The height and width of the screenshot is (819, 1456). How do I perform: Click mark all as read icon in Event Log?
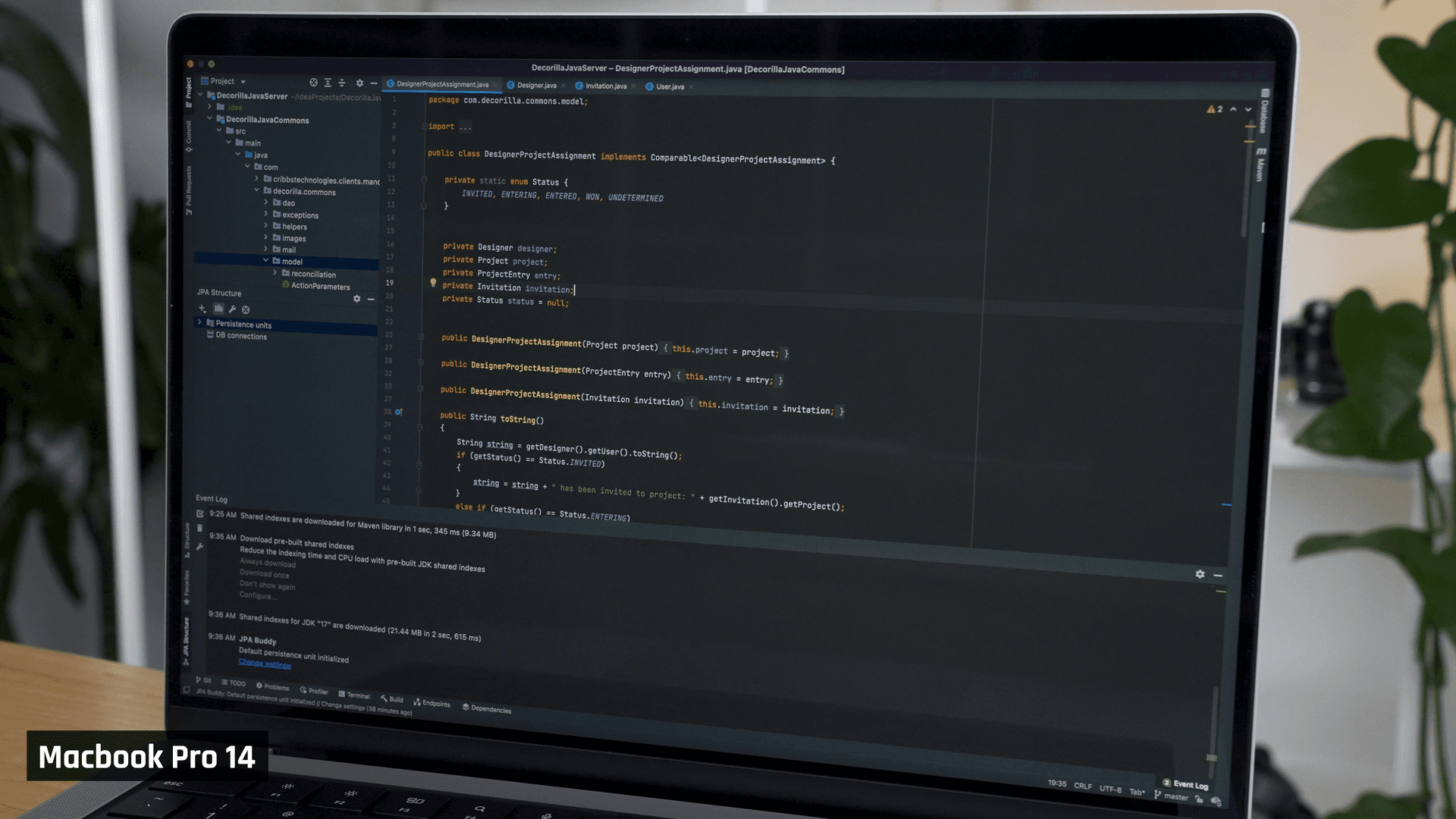pos(200,514)
